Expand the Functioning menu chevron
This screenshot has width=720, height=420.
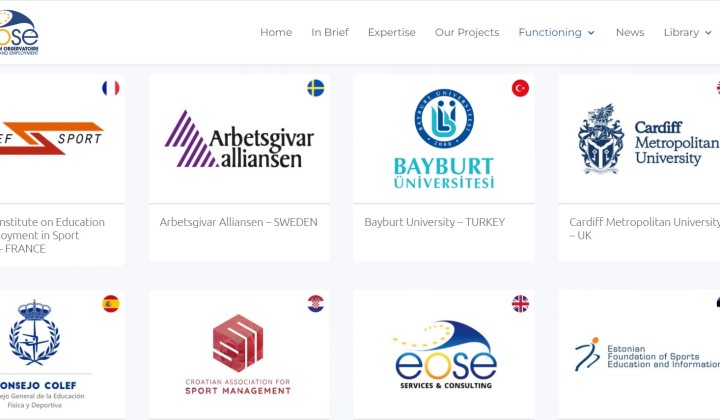click(591, 33)
